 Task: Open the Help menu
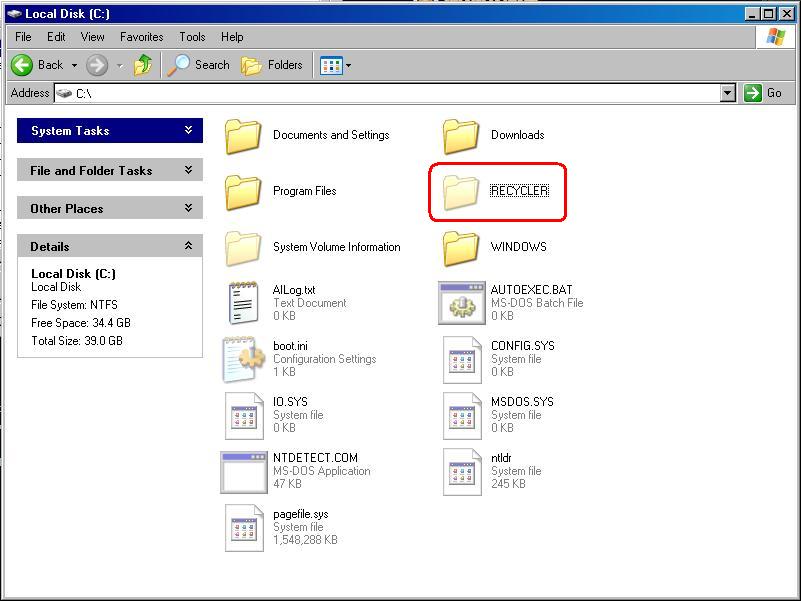pyautogui.click(x=232, y=37)
